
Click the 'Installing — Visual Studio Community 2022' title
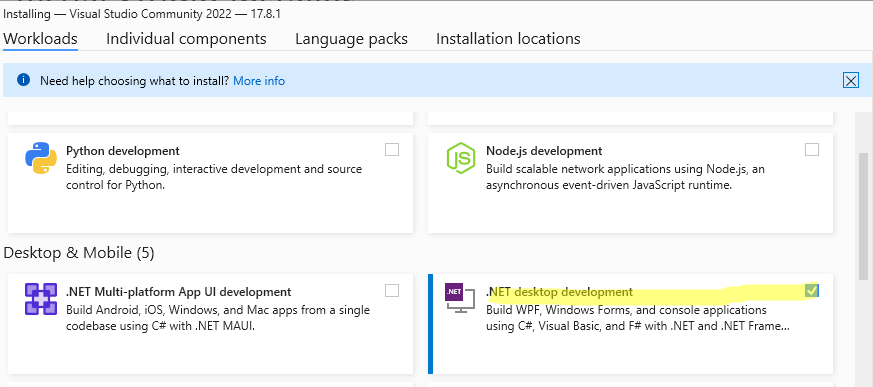(x=142, y=14)
